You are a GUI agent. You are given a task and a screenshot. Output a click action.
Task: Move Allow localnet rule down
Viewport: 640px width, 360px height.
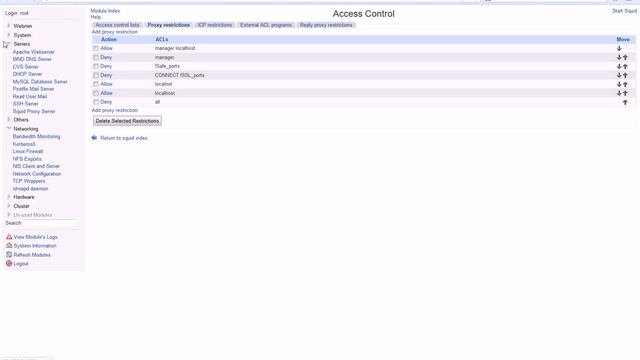[619, 84]
